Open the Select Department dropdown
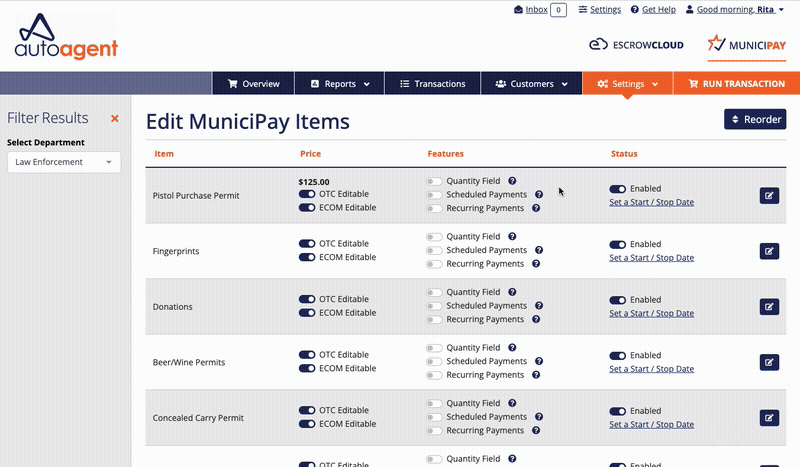800x467 pixels. pos(64,162)
